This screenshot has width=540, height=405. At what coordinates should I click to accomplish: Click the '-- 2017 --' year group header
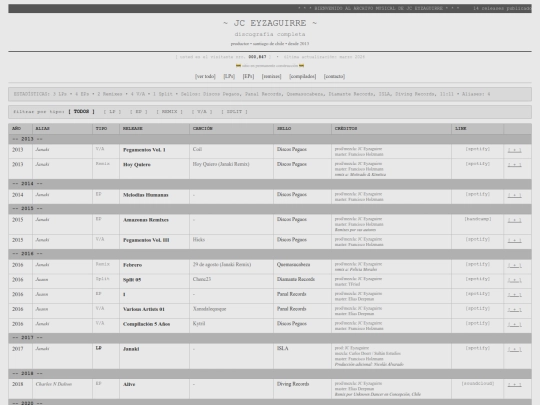[x=270, y=338]
